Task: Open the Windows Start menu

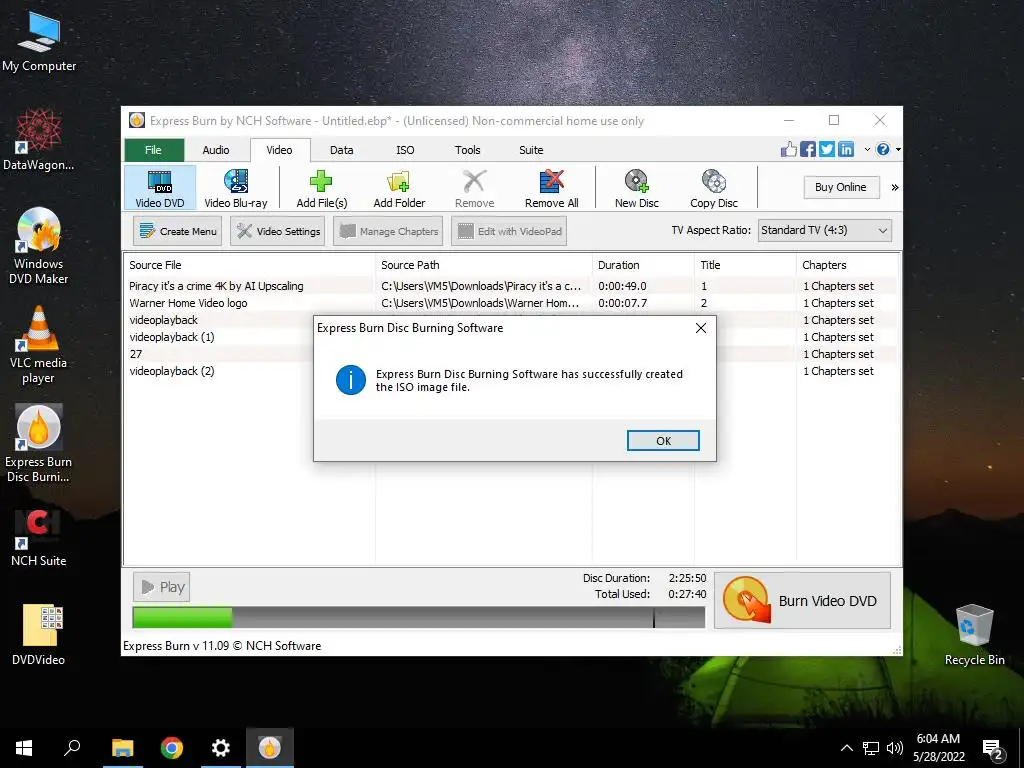Action: tap(24, 748)
